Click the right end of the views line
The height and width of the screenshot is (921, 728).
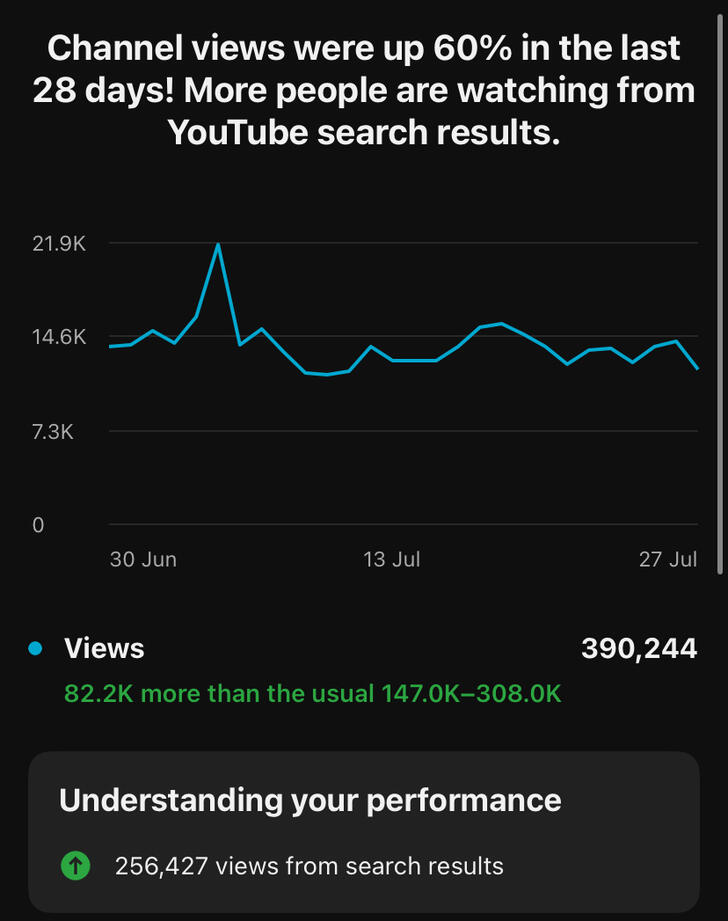tap(697, 369)
